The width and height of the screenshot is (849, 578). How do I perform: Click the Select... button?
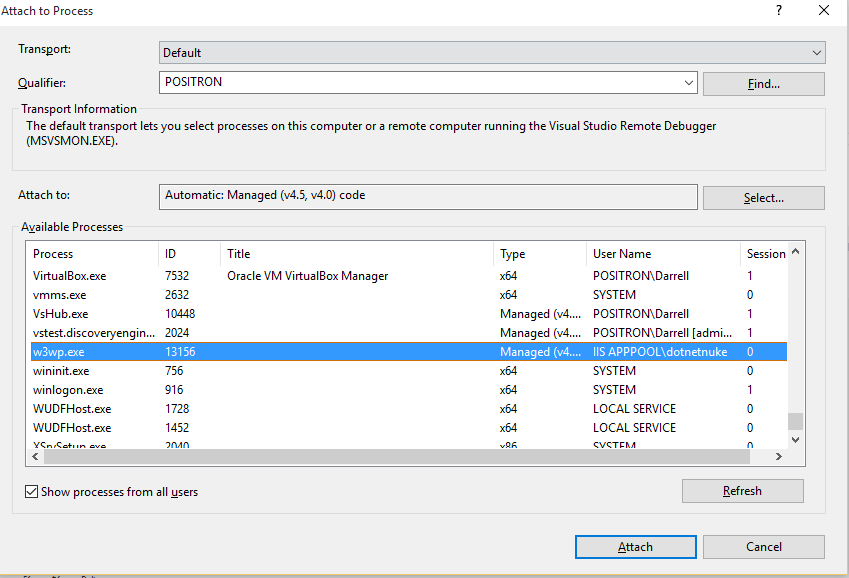pyautogui.click(x=763, y=198)
